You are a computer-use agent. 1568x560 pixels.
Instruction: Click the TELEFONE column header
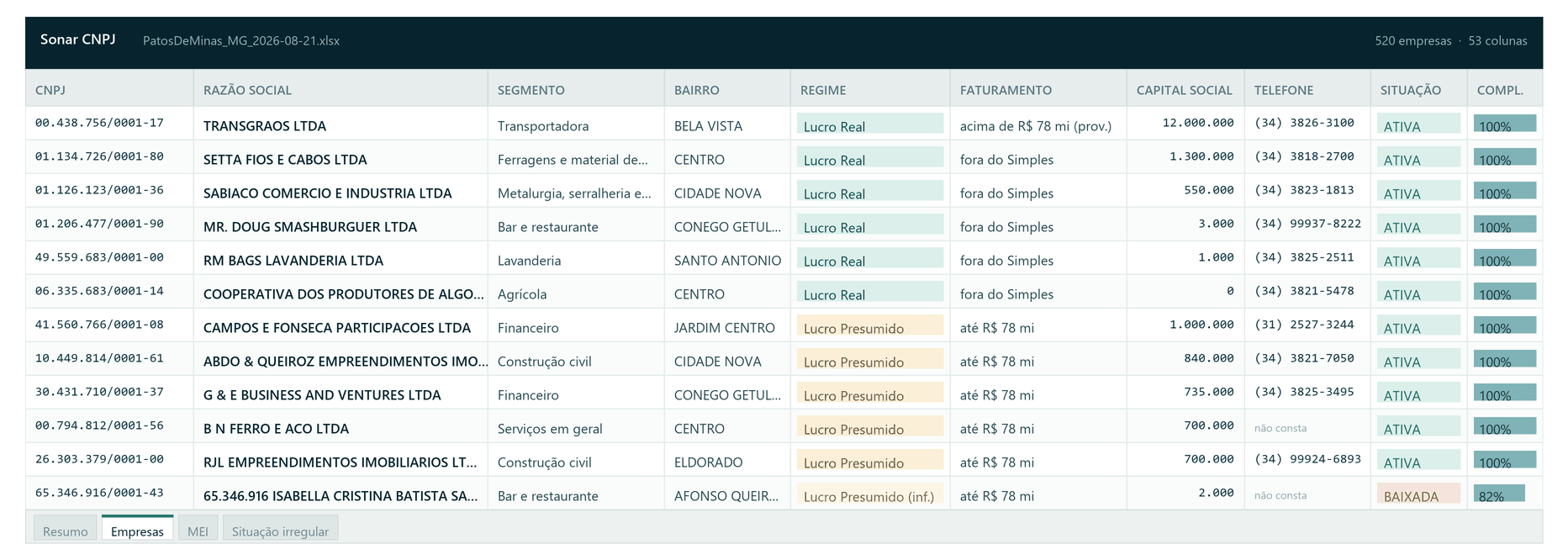tap(1307, 89)
